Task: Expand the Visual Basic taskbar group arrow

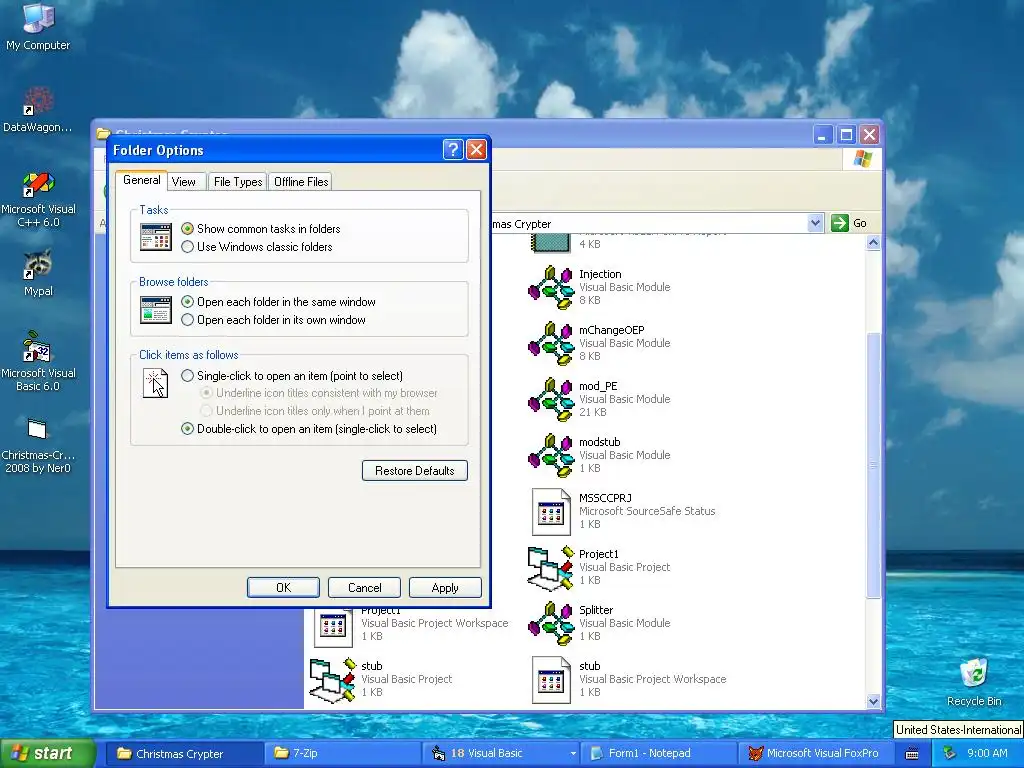Action: coord(573,754)
